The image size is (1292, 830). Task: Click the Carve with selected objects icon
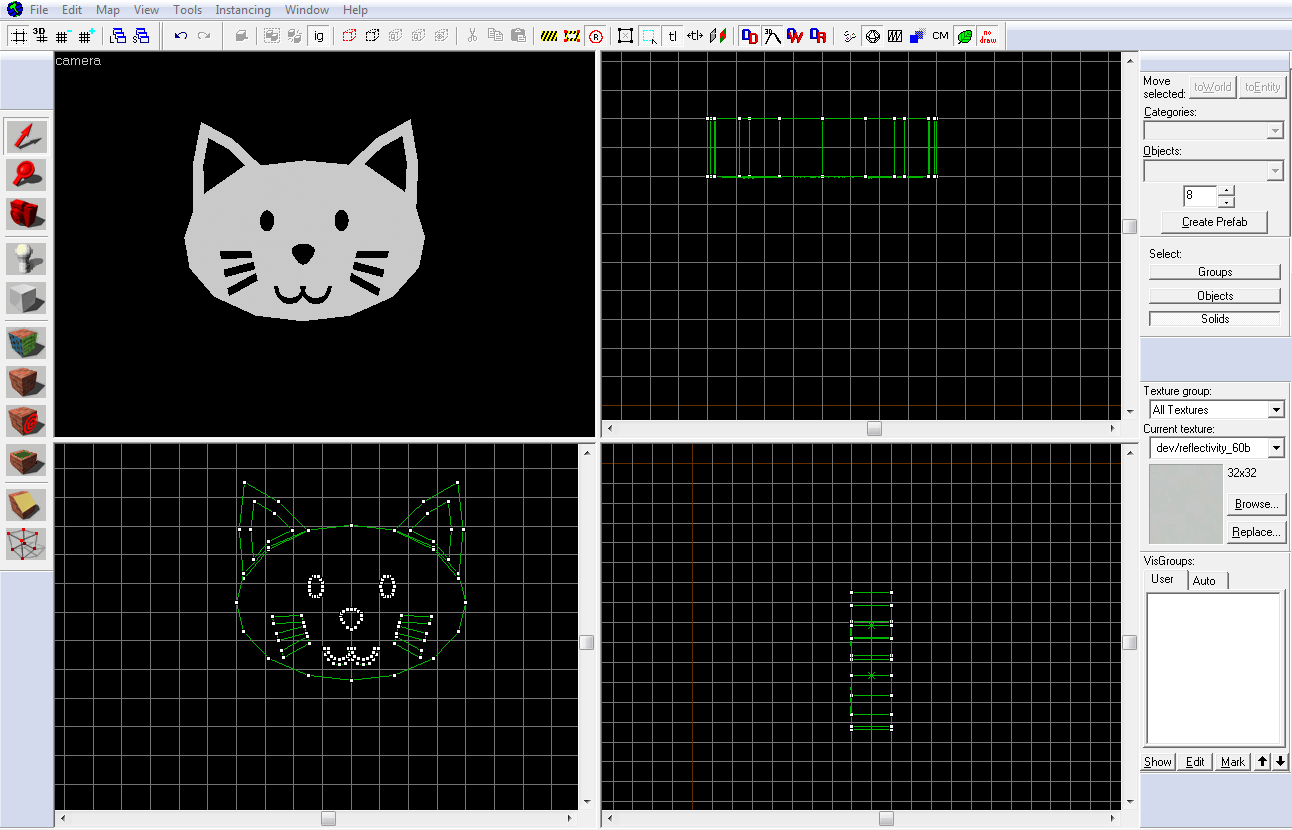click(x=241, y=36)
